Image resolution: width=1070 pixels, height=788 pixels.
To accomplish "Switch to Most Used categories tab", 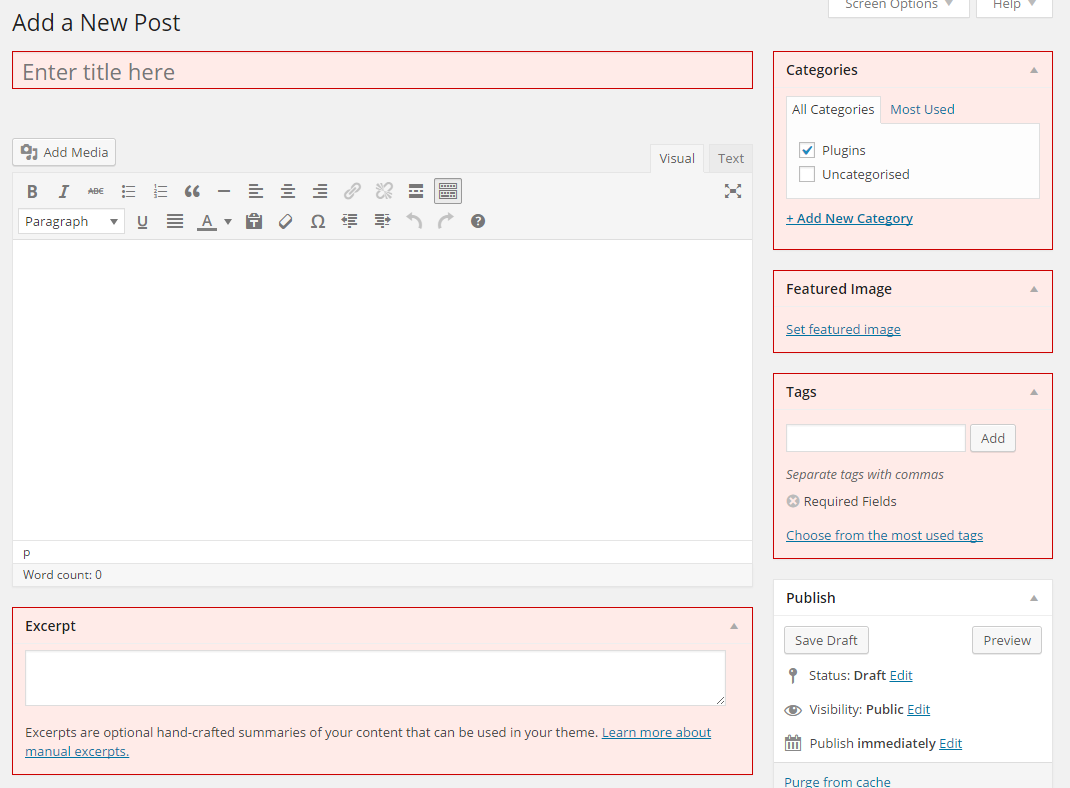I will 922,110.
